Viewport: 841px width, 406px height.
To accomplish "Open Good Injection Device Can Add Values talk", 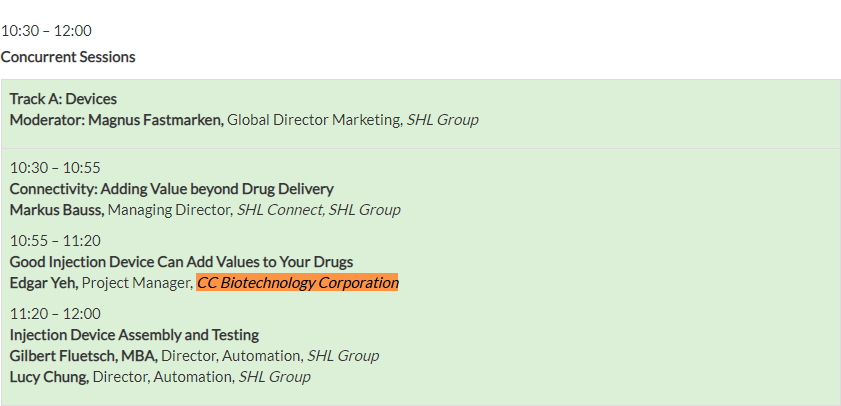I will 181,262.
